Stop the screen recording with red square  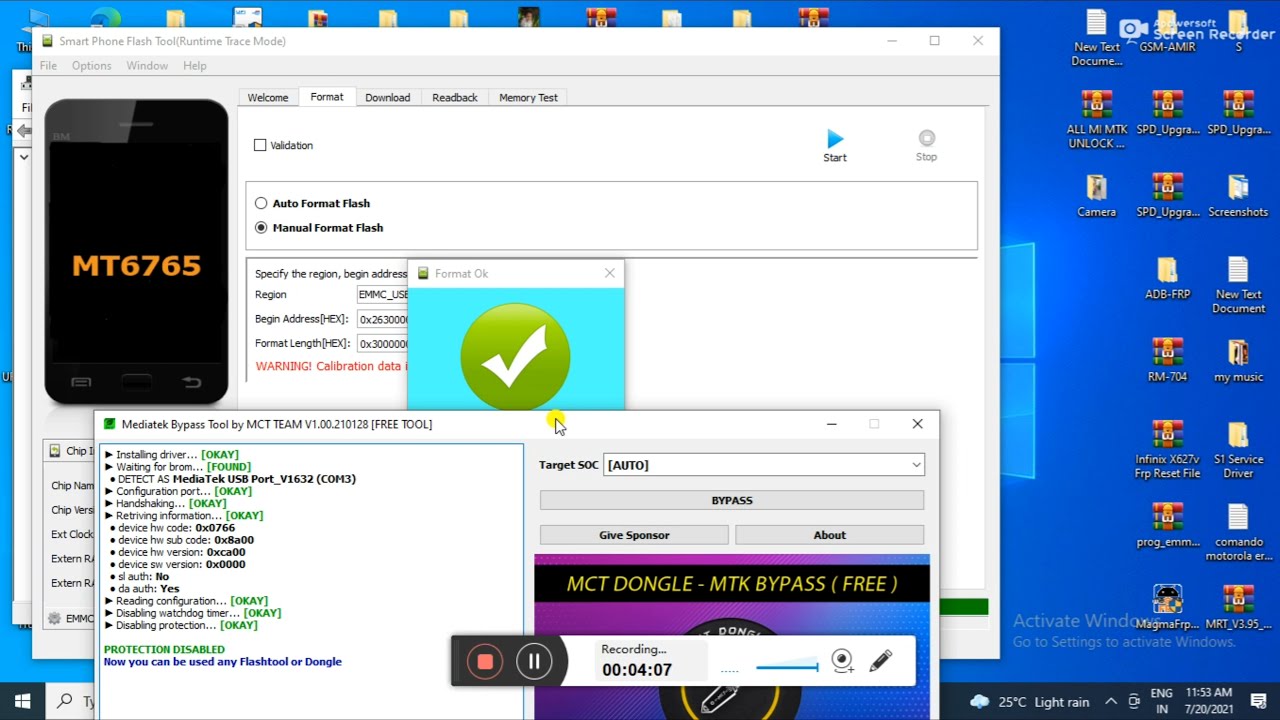pyautogui.click(x=485, y=661)
